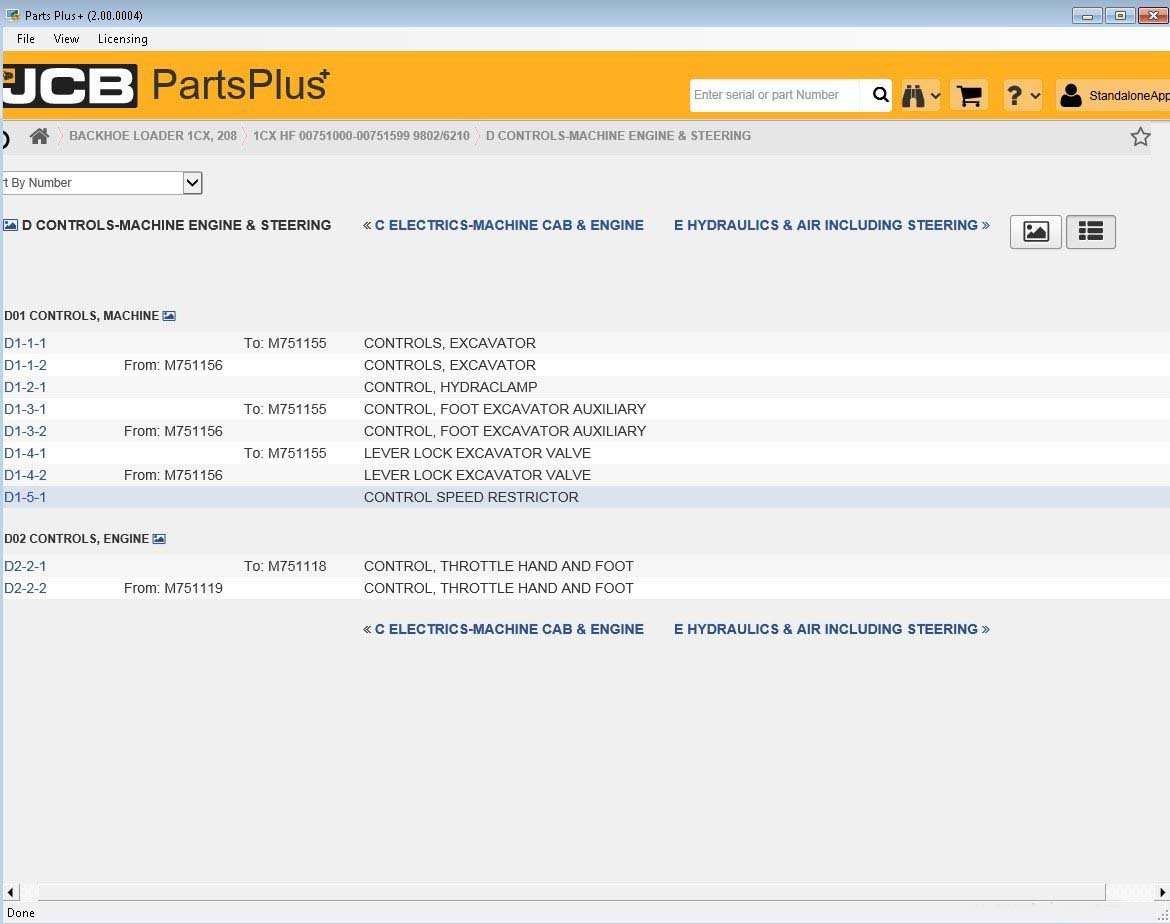This screenshot has width=1170, height=924.
Task: Click the question mark help icon
Action: tap(1013, 96)
